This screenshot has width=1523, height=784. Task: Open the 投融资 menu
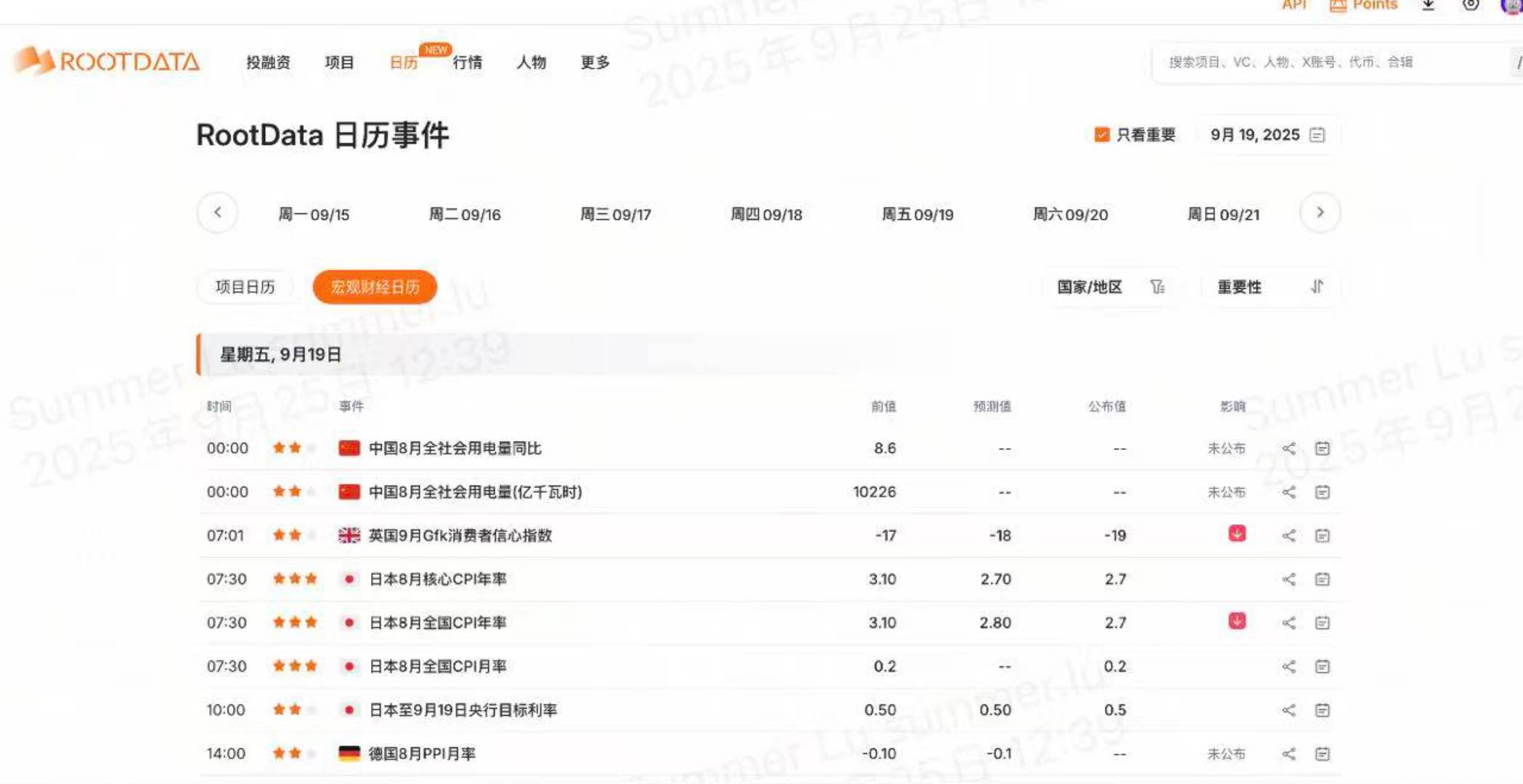268,62
